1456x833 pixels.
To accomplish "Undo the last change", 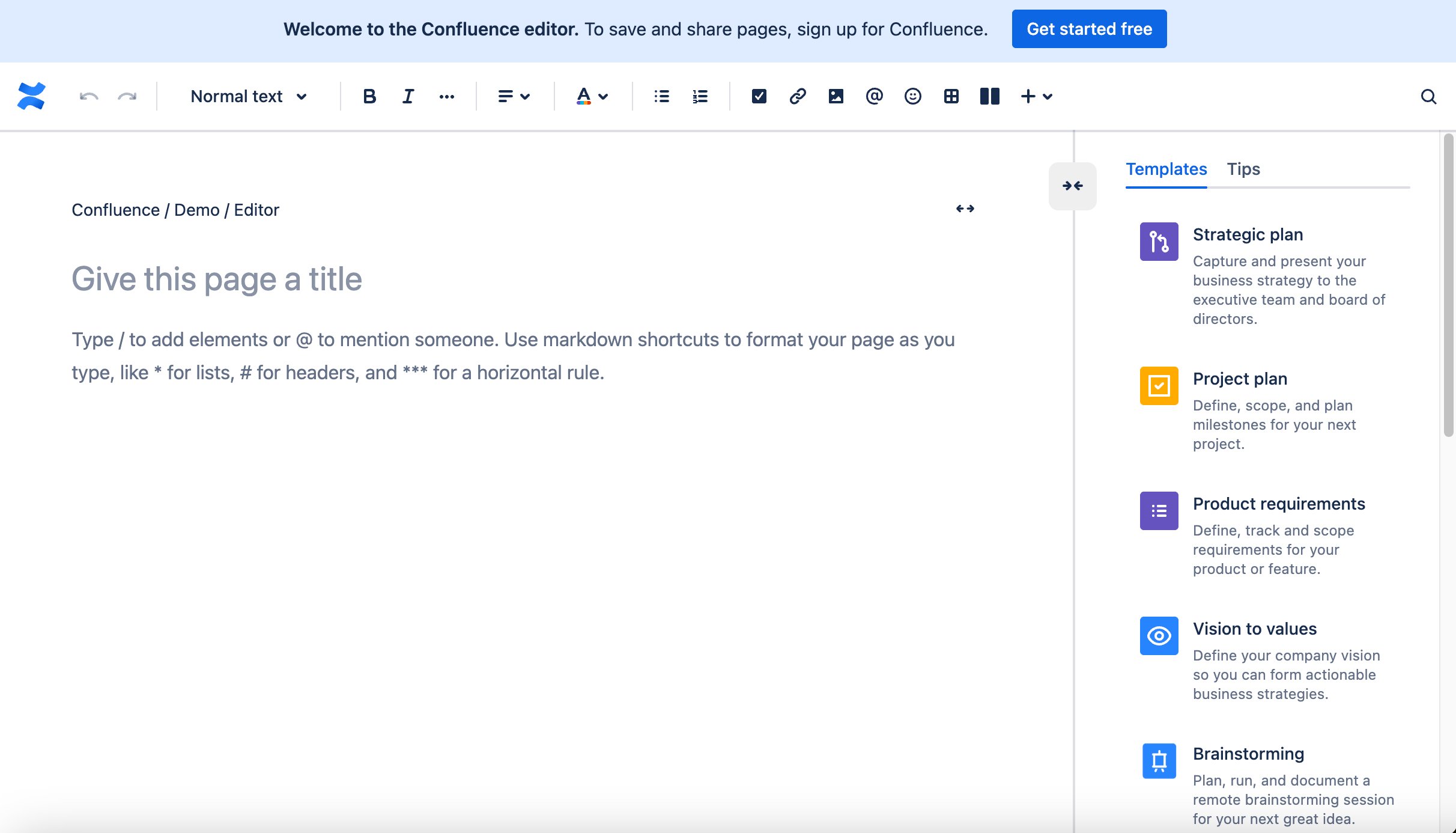I will (87, 96).
